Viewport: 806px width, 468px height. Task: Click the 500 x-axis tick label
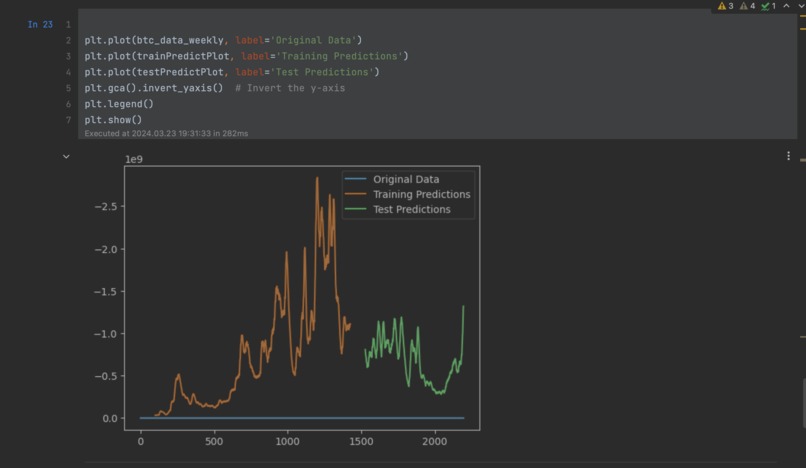[x=214, y=441]
